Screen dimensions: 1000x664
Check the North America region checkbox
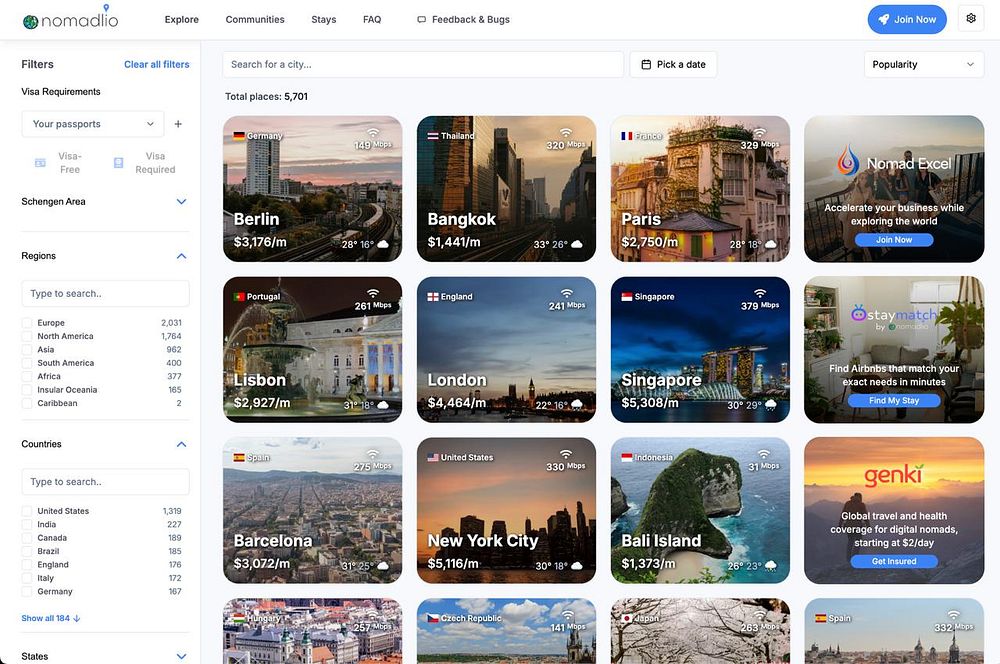pos(27,336)
